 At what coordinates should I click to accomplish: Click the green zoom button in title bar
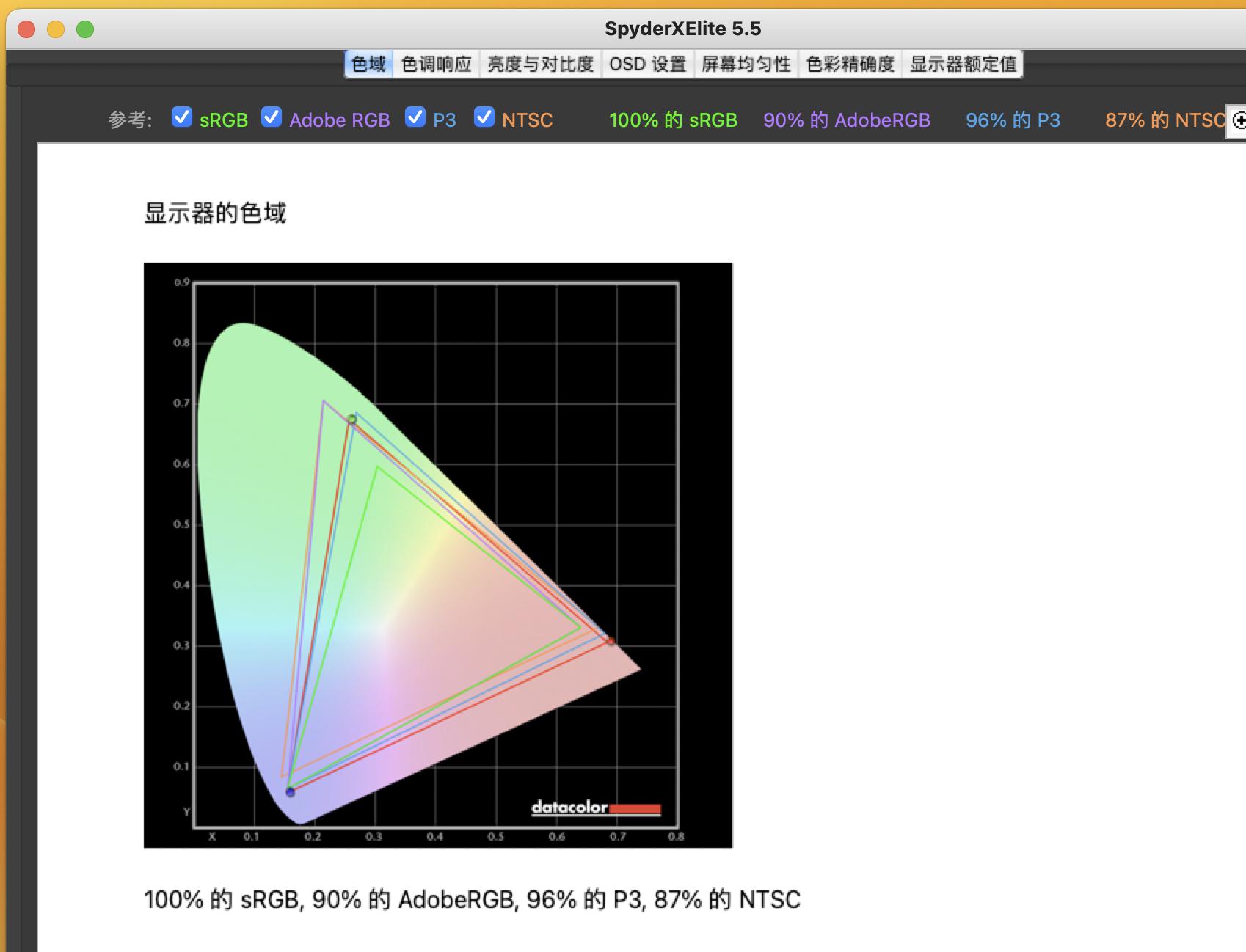point(86,30)
